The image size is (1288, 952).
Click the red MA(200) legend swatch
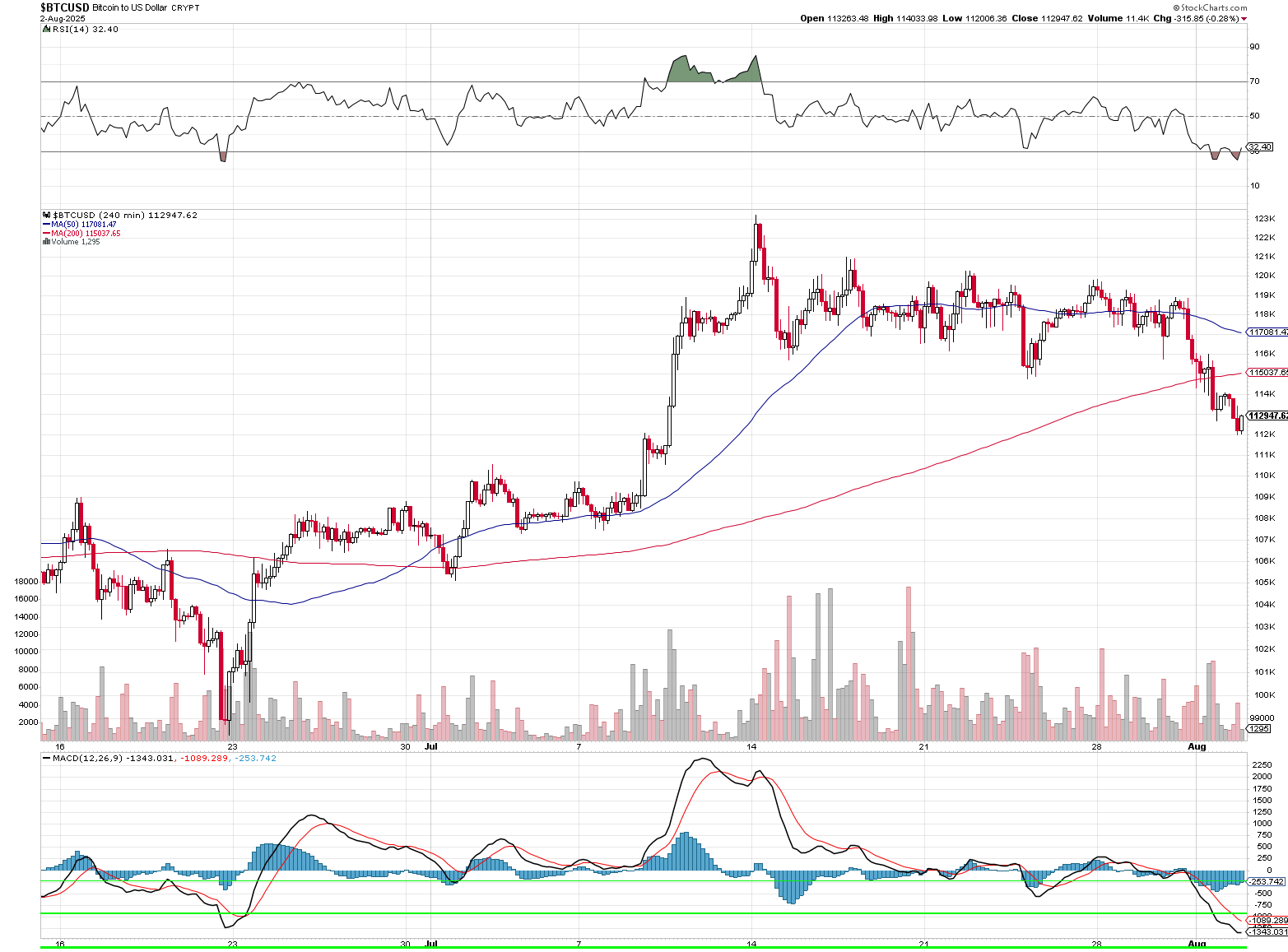[46, 234]
